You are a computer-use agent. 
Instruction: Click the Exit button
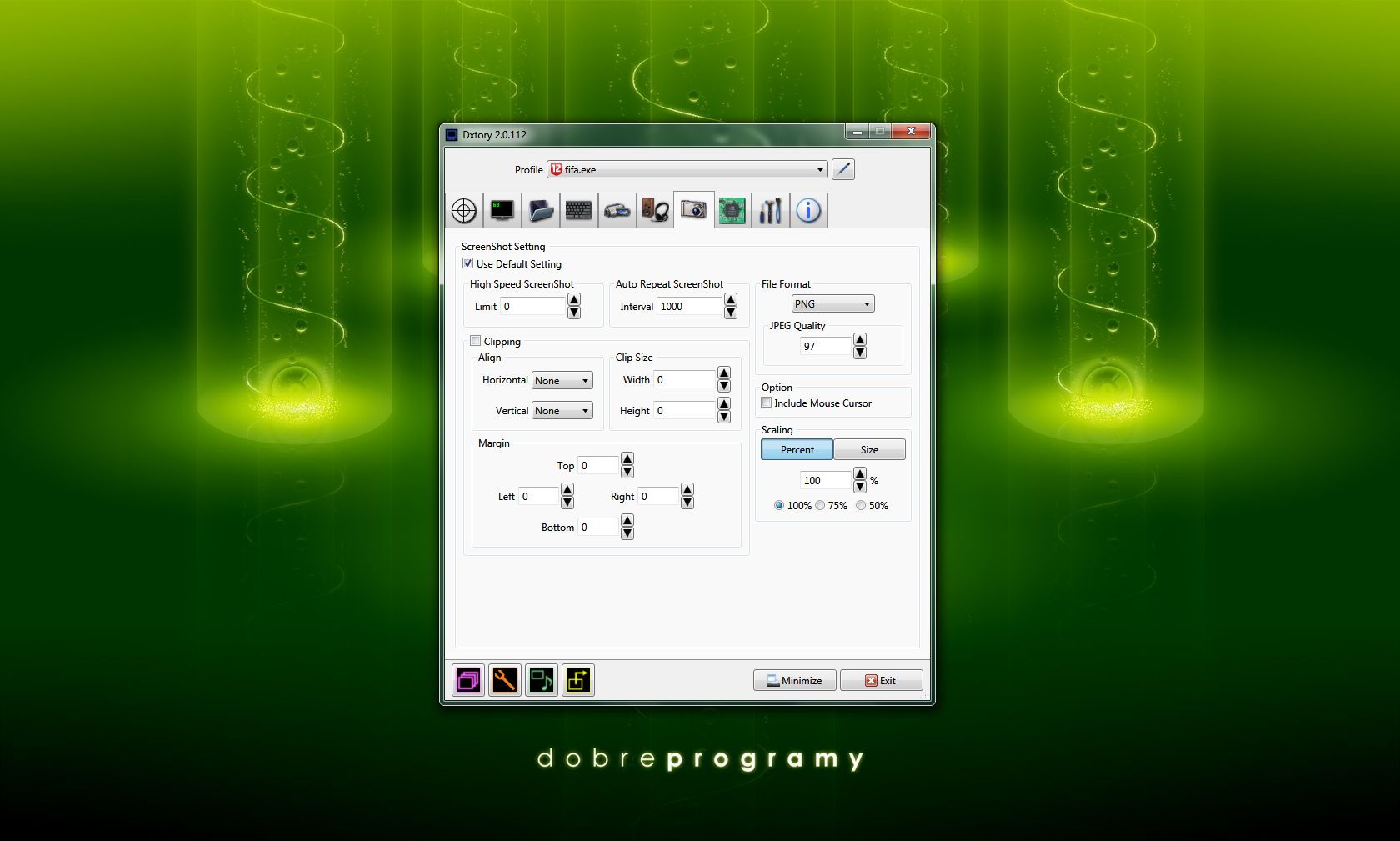tap(881, 680)
